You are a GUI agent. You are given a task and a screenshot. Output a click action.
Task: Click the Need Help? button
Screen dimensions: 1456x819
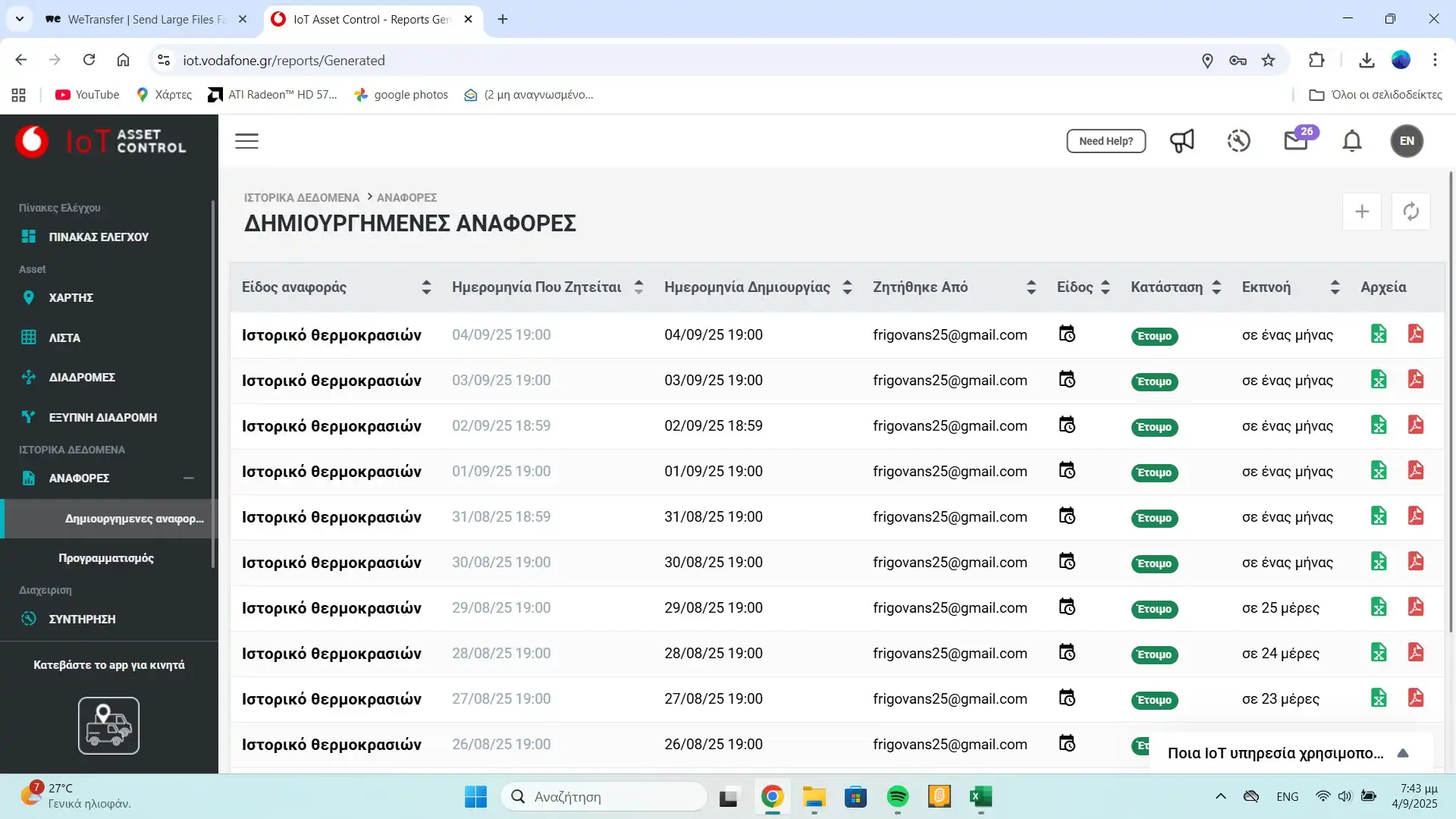point(1106,141)
